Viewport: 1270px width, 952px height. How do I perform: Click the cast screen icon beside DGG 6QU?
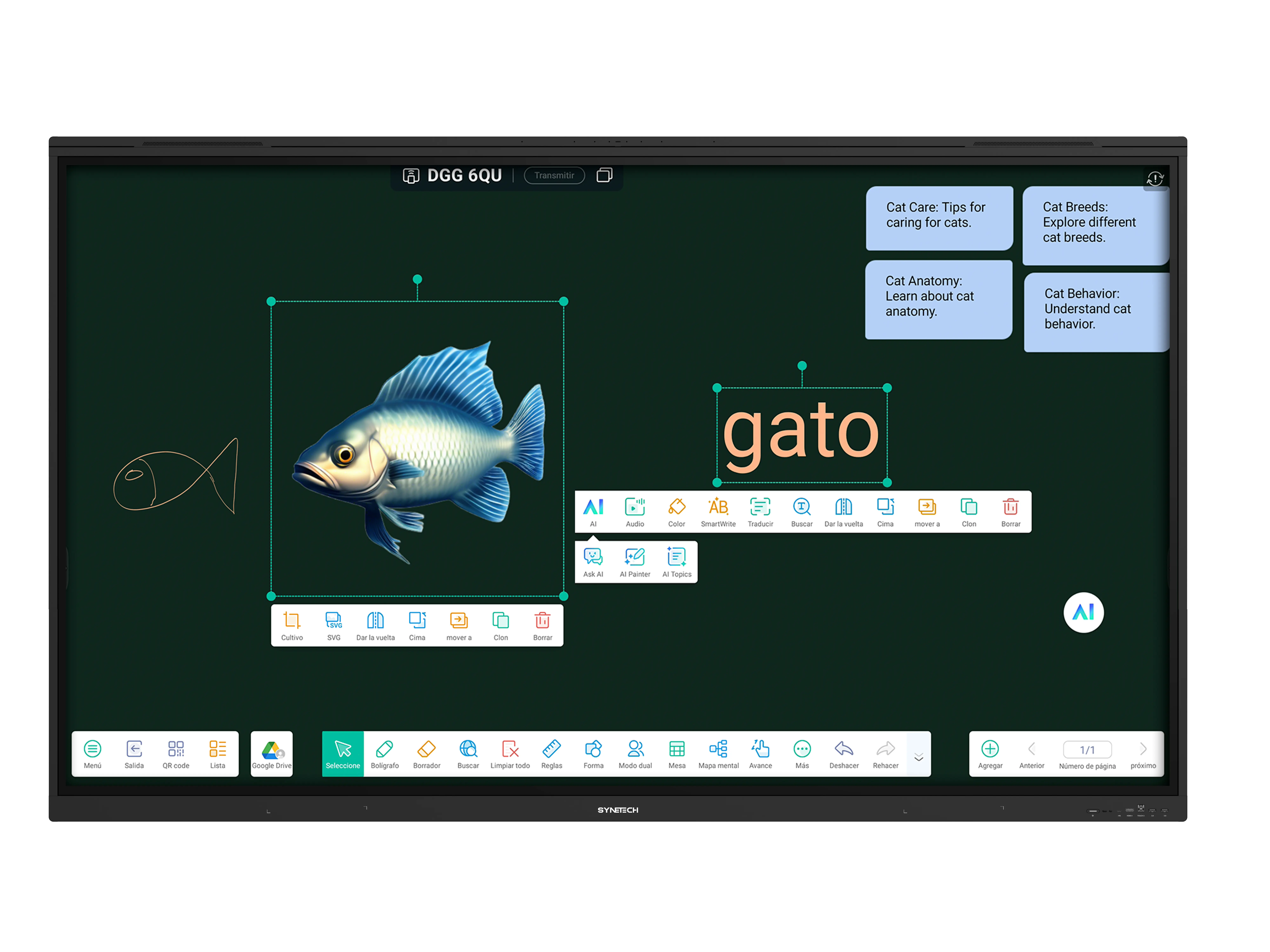tap(411, 176)
